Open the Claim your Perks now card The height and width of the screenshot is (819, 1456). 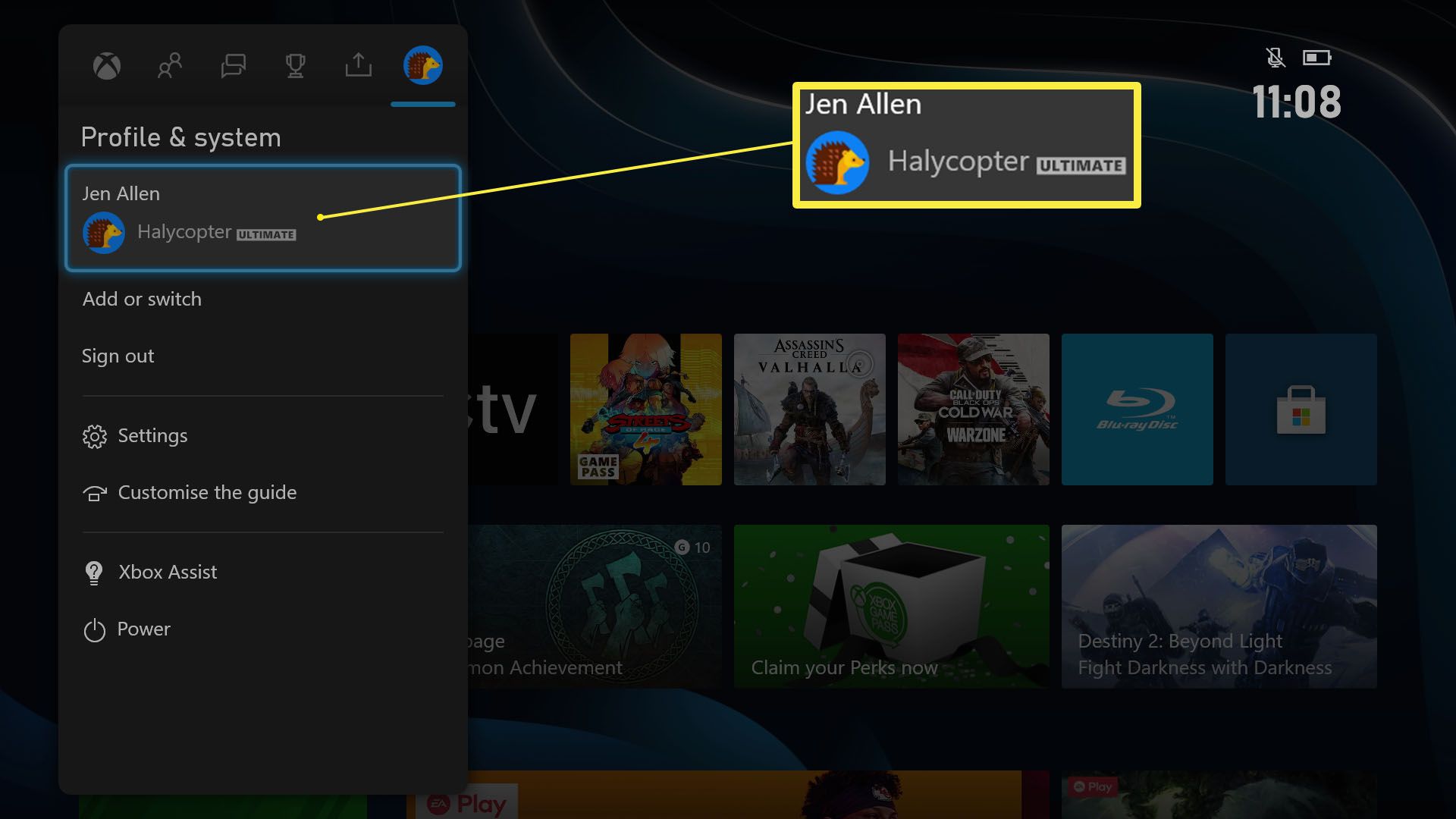click(892, 607)
